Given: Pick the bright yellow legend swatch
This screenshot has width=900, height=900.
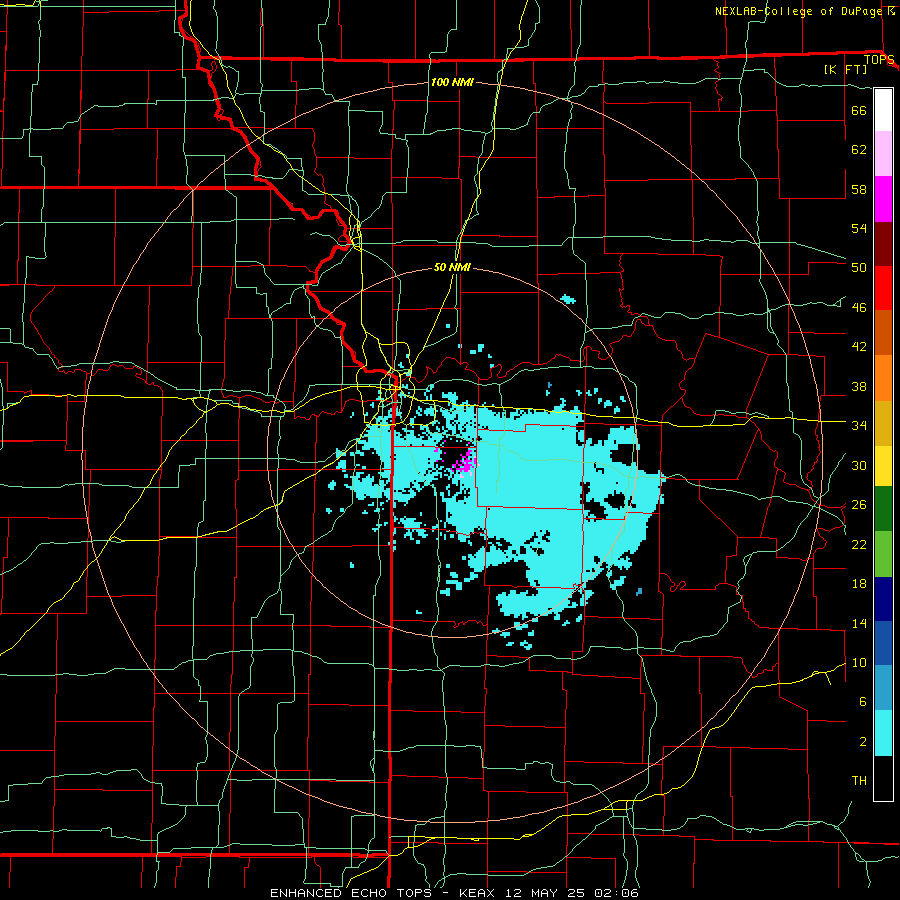Looking at the screenshot, I should pyautogui.click(x=883, y=466).
